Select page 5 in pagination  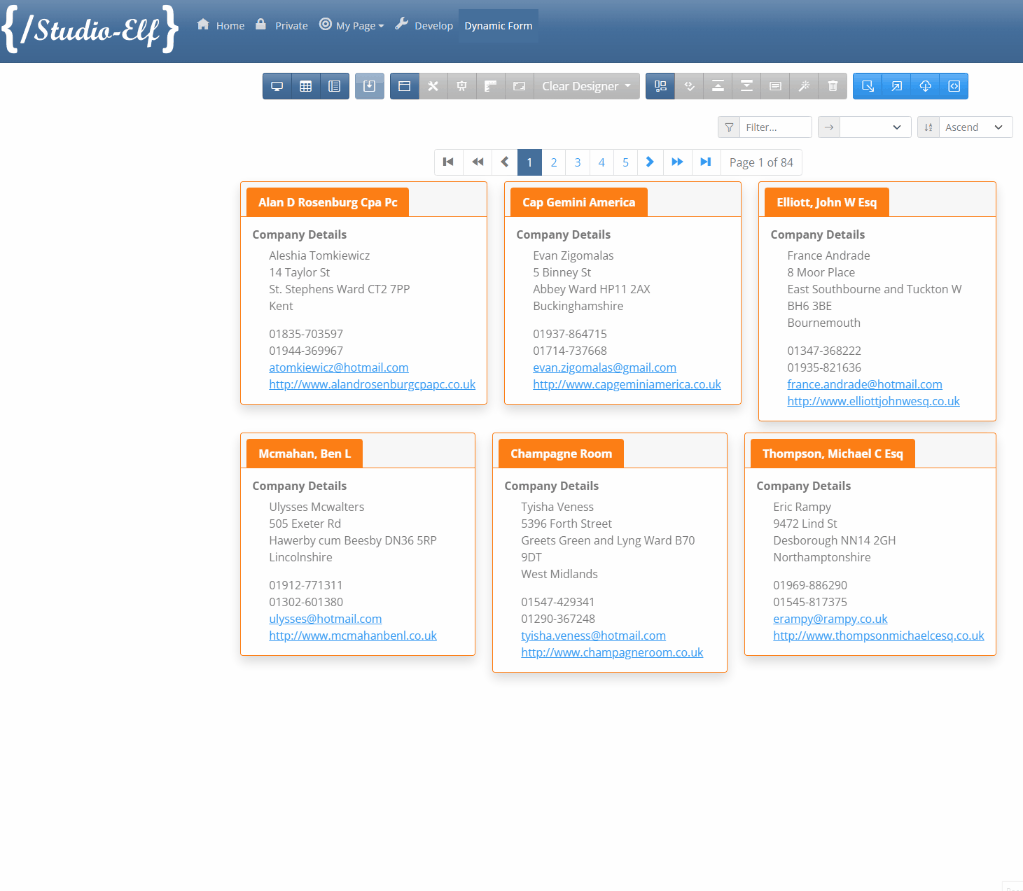(625, 162)
